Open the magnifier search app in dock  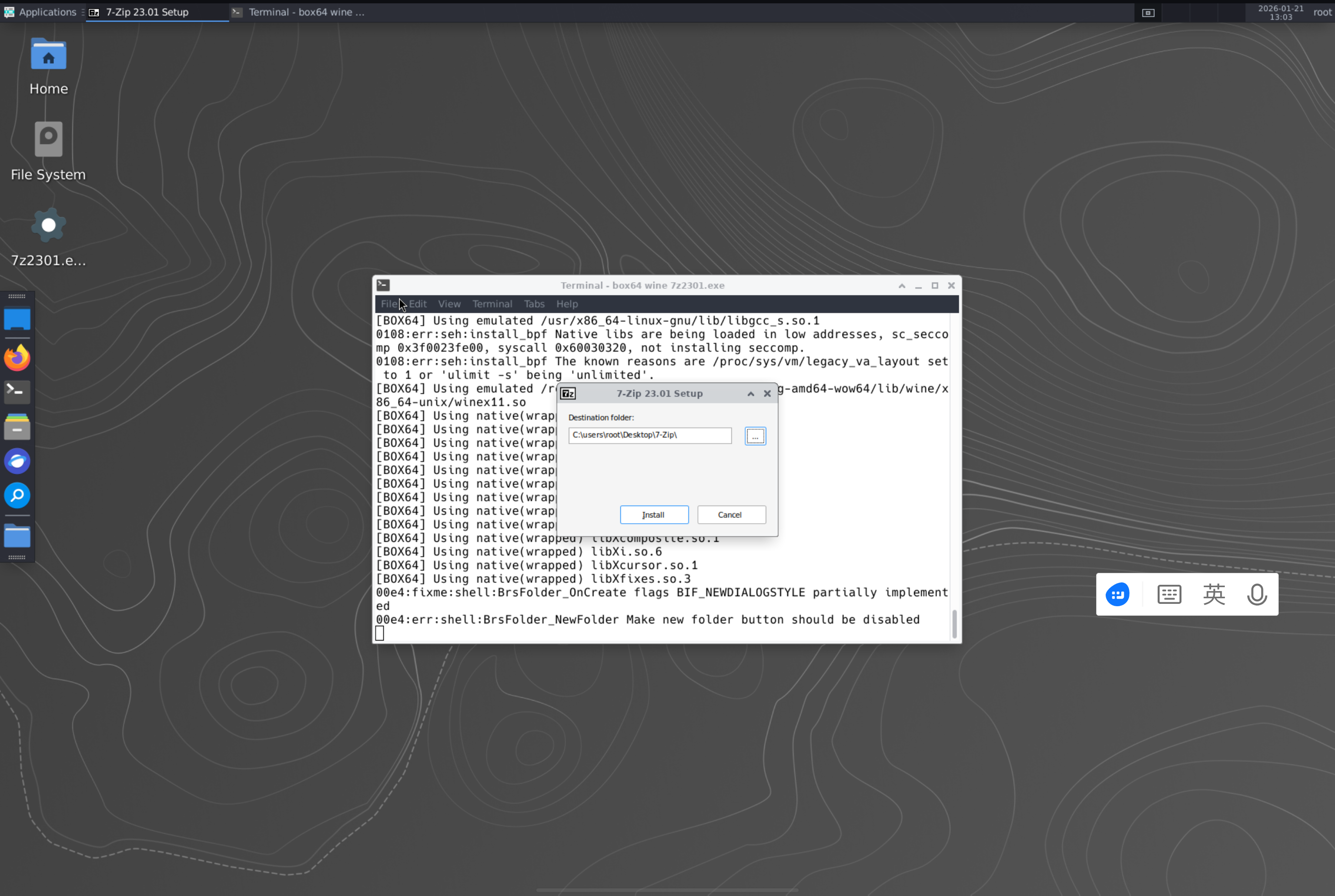[17, 496]
